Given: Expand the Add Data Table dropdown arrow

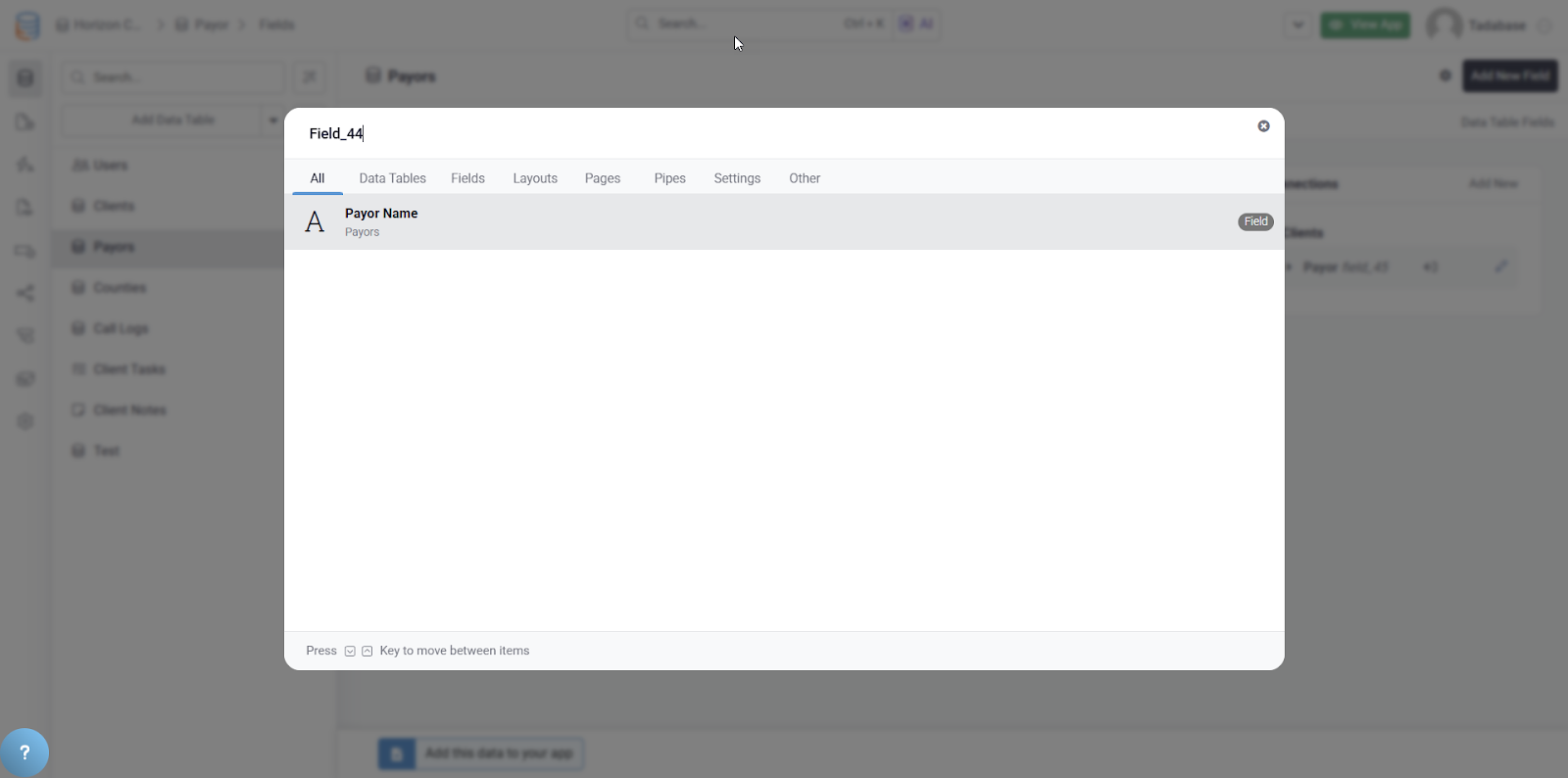Looking at the screenshot, I should 272,121.
